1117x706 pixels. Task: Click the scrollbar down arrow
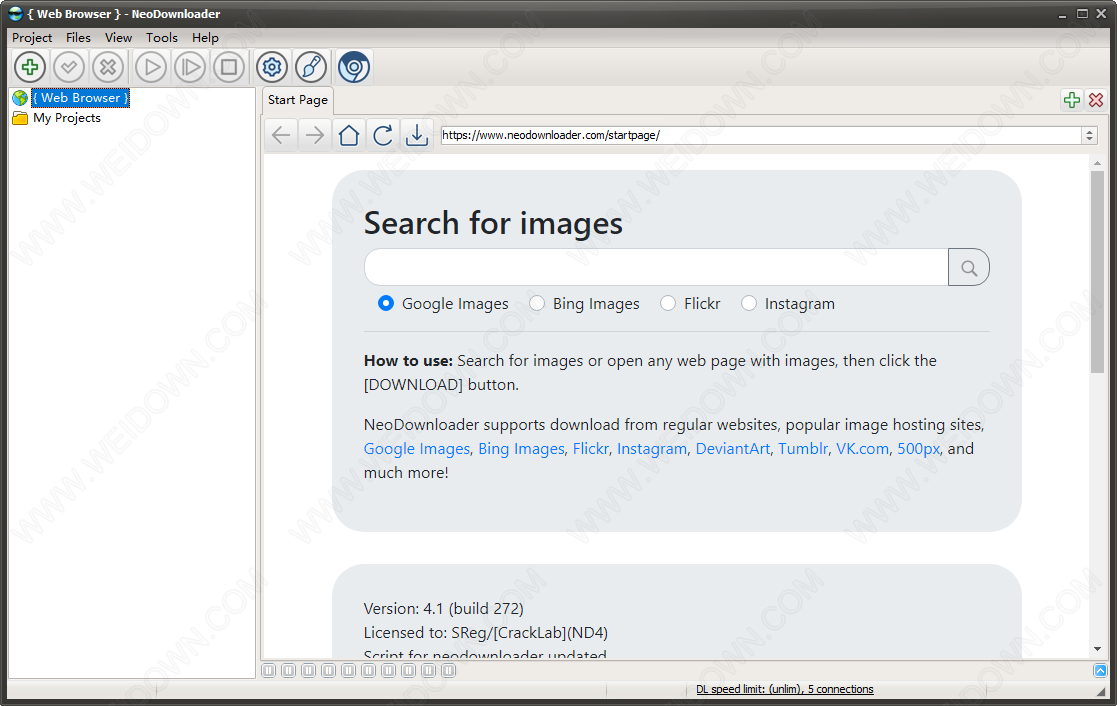pos(1097,649)
